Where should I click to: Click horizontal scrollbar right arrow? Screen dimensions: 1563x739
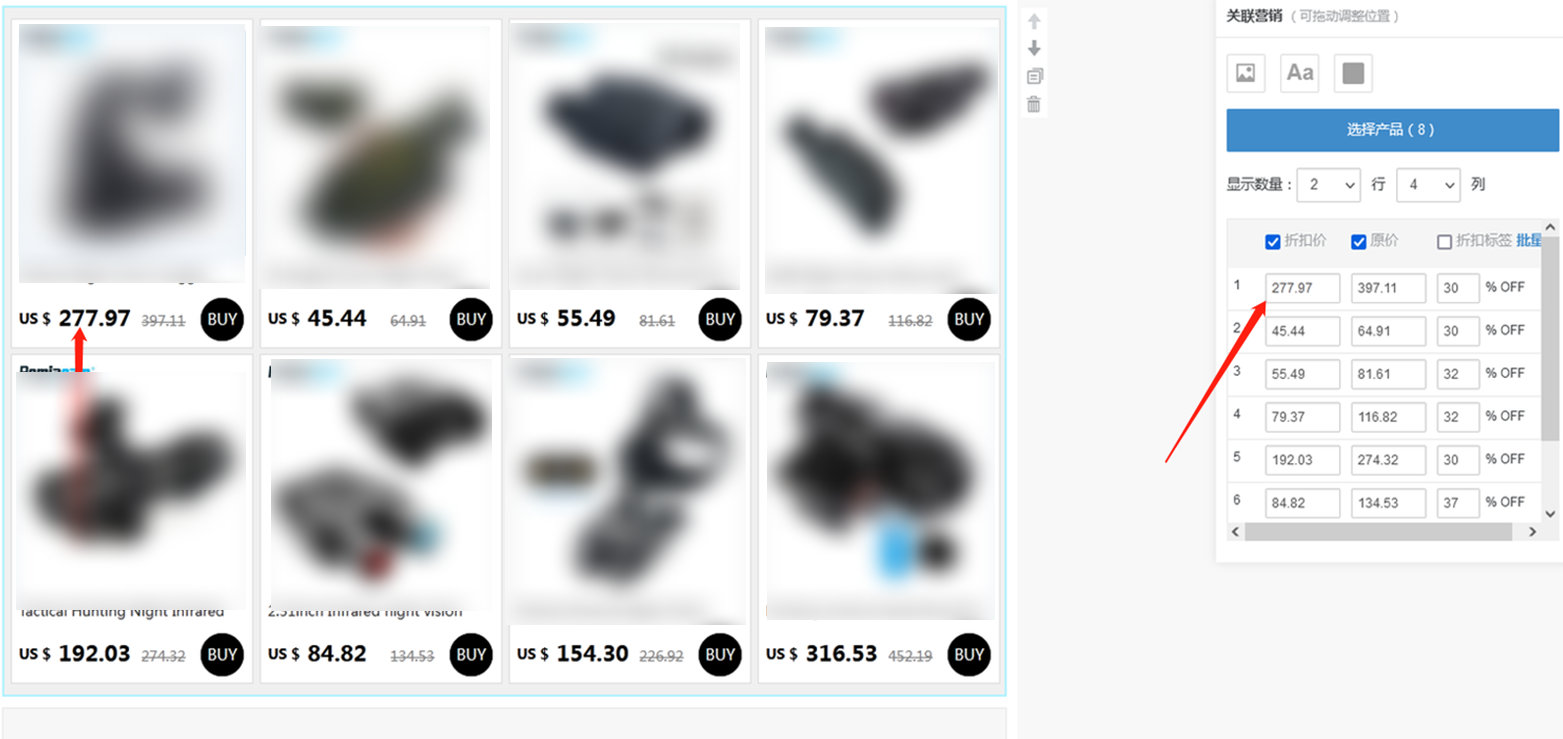tap(1532, 532)
